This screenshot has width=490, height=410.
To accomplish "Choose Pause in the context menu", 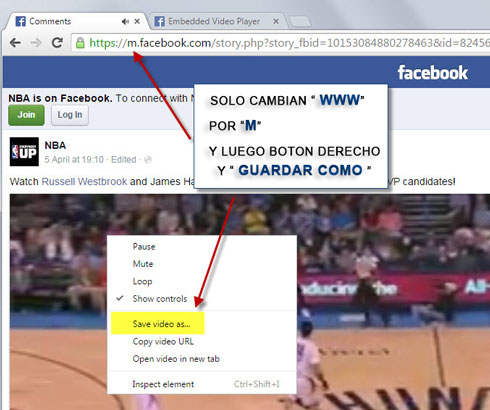I will pos(202,247).
